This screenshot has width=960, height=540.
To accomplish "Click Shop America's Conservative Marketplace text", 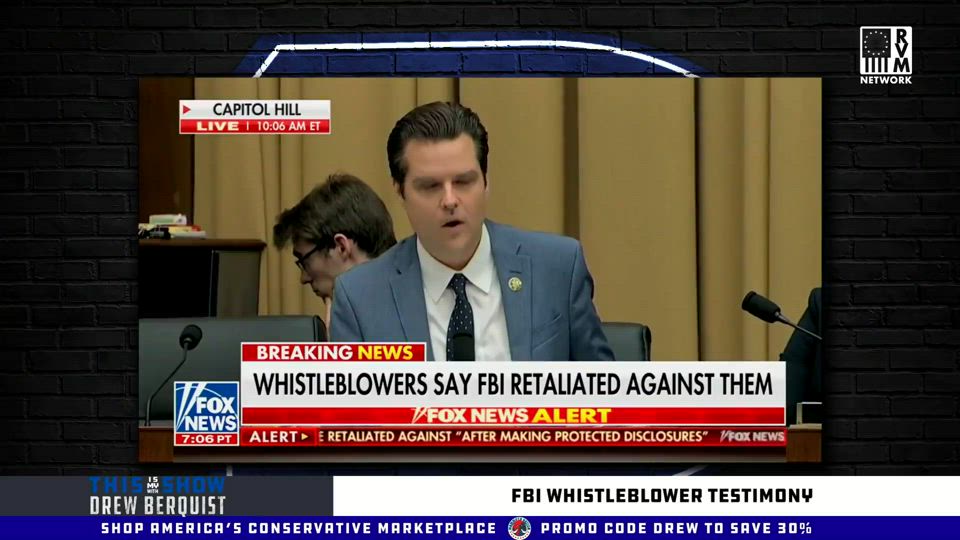I will point(298,528).
